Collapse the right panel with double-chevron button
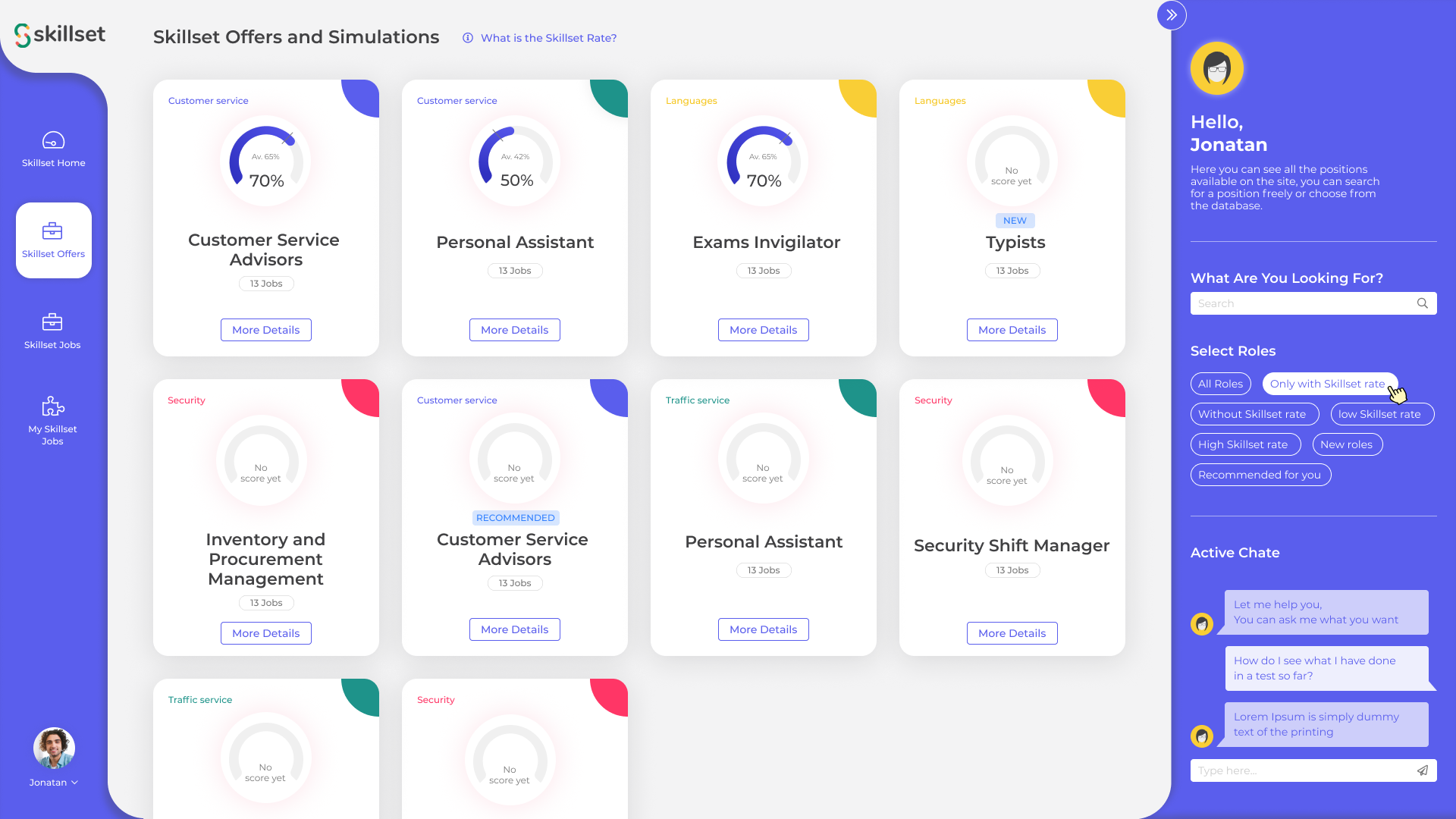Viewport: 1456px width, 819px height. (x=1172, y=15)
